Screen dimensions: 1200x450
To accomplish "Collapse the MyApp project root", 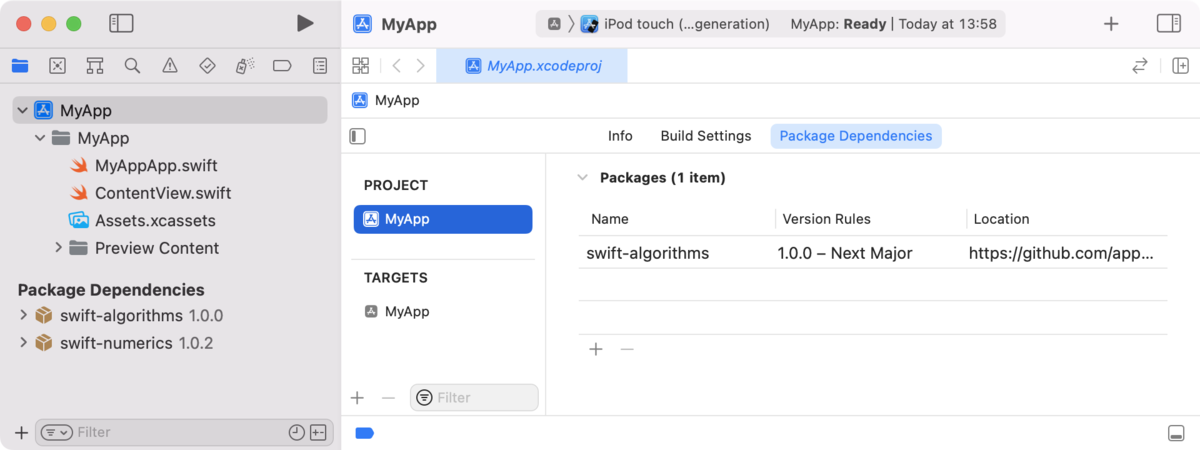I will click(x=22, y=111).
